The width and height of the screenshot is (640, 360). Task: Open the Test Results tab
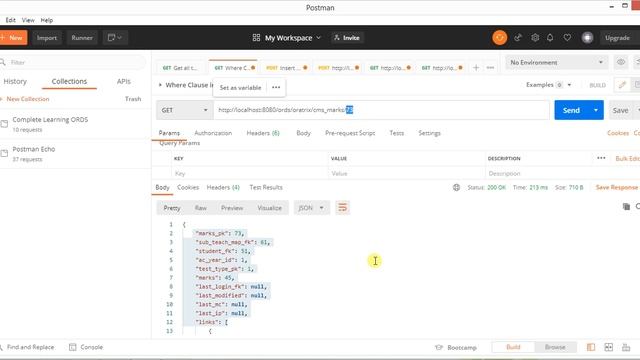tap(266, 187)
